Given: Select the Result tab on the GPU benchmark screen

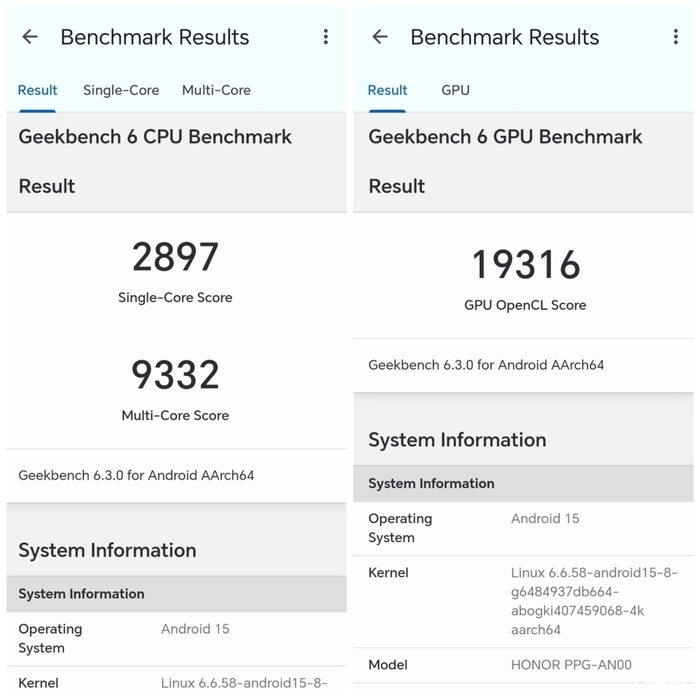Looking at the screenshot, I should pos(387,90).
